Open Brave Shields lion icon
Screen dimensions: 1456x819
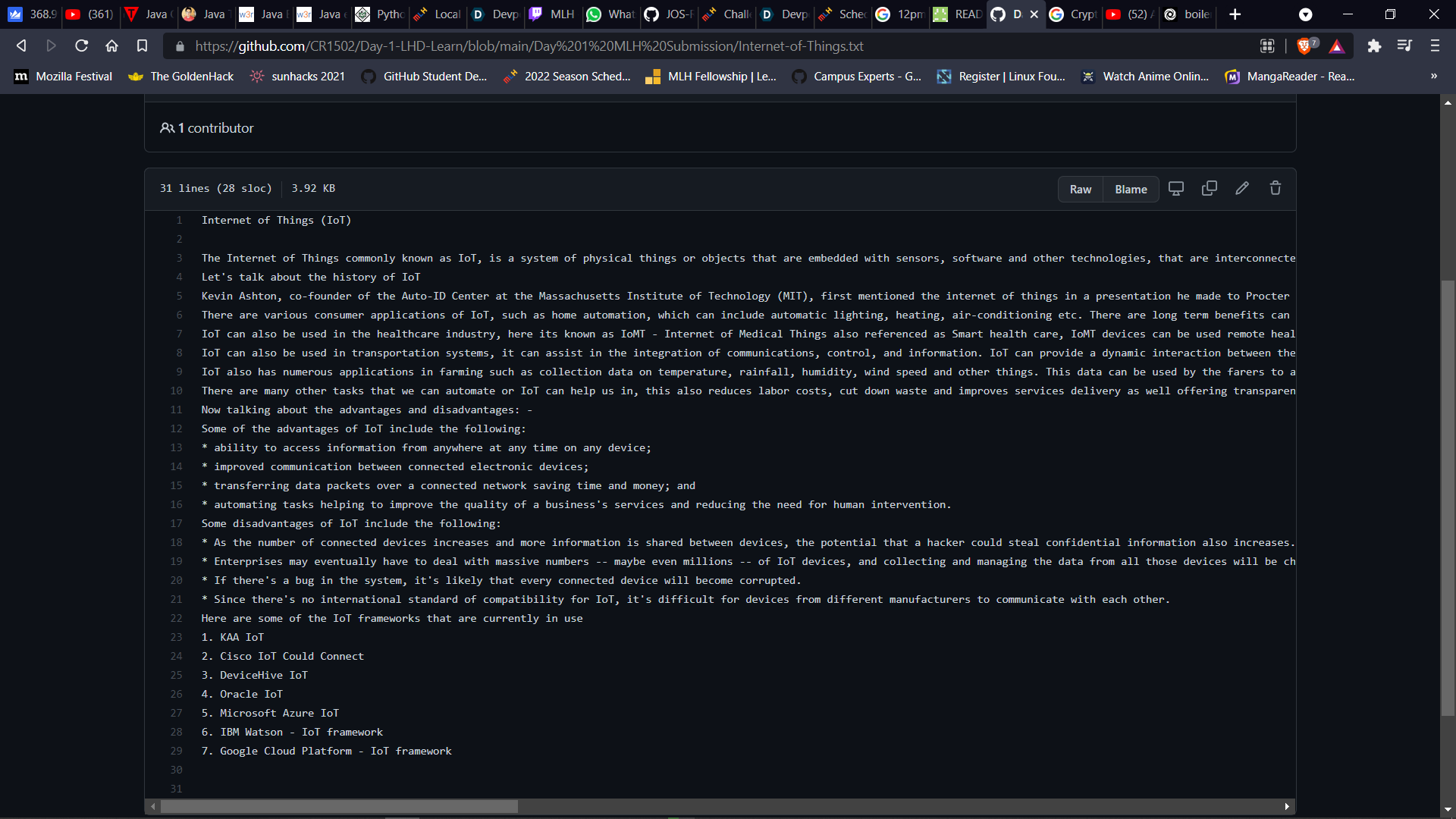(1305, 46)
